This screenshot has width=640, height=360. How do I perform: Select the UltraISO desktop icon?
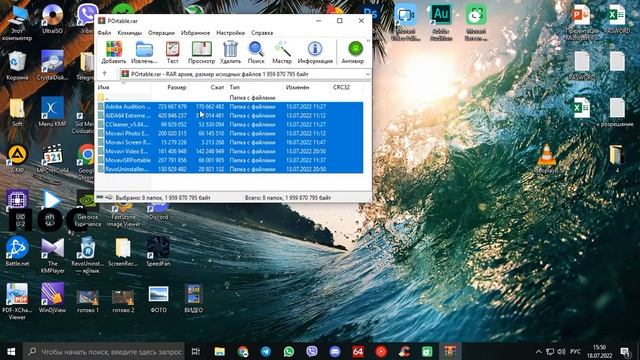point(52,18)
